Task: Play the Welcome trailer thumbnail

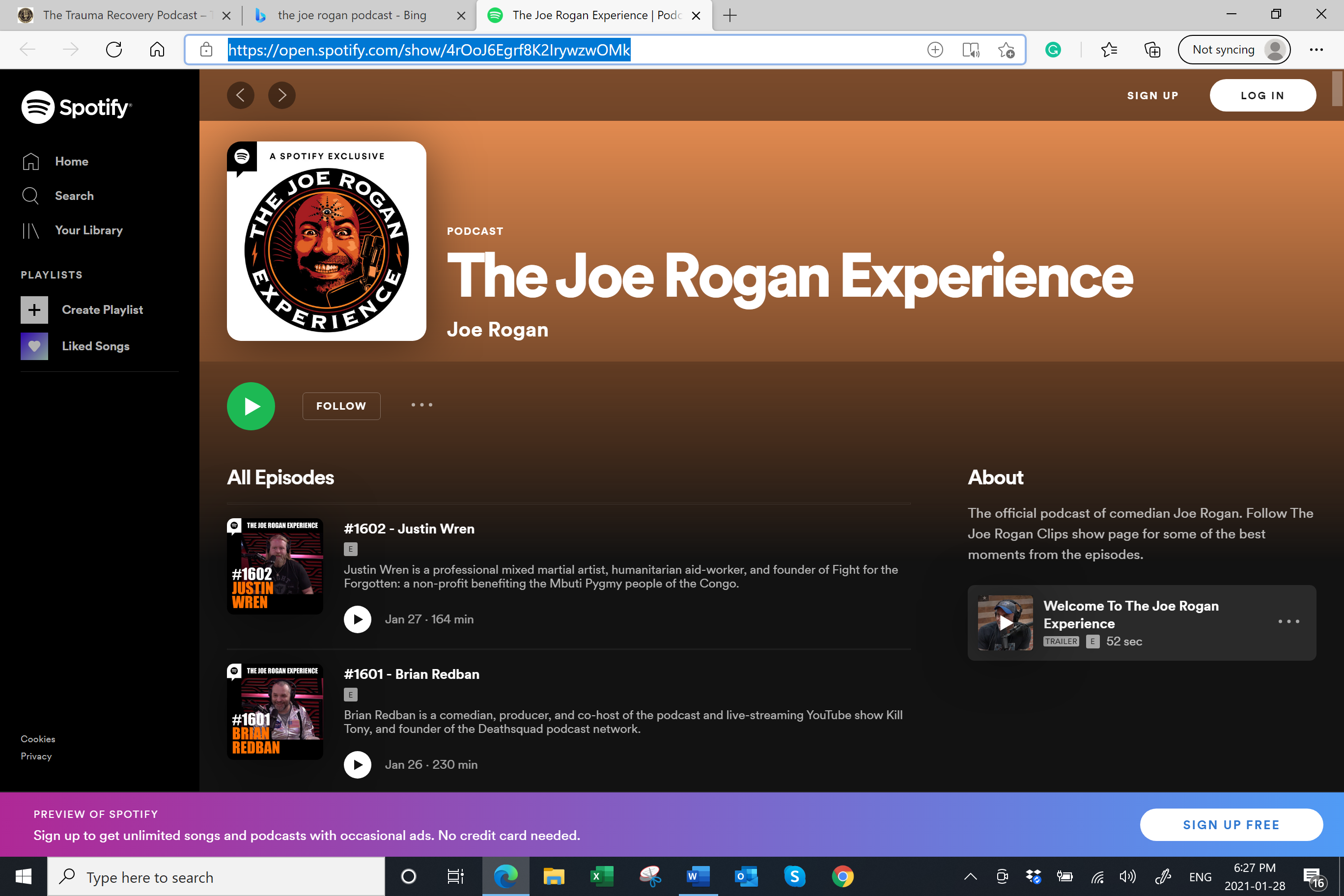Action: 1005,623
